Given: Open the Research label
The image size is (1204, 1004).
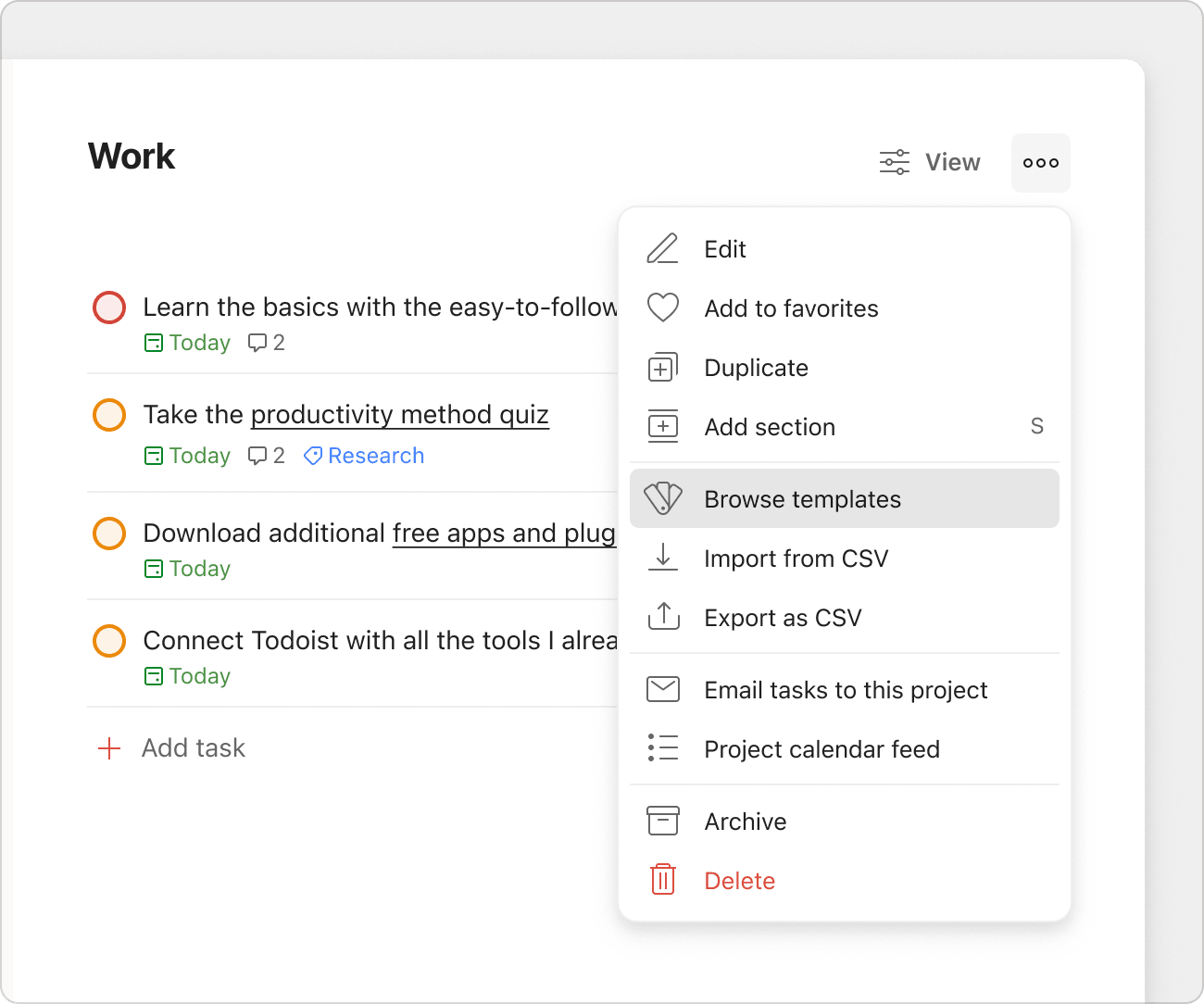Looking at the screenshot, I should (374, 455).
